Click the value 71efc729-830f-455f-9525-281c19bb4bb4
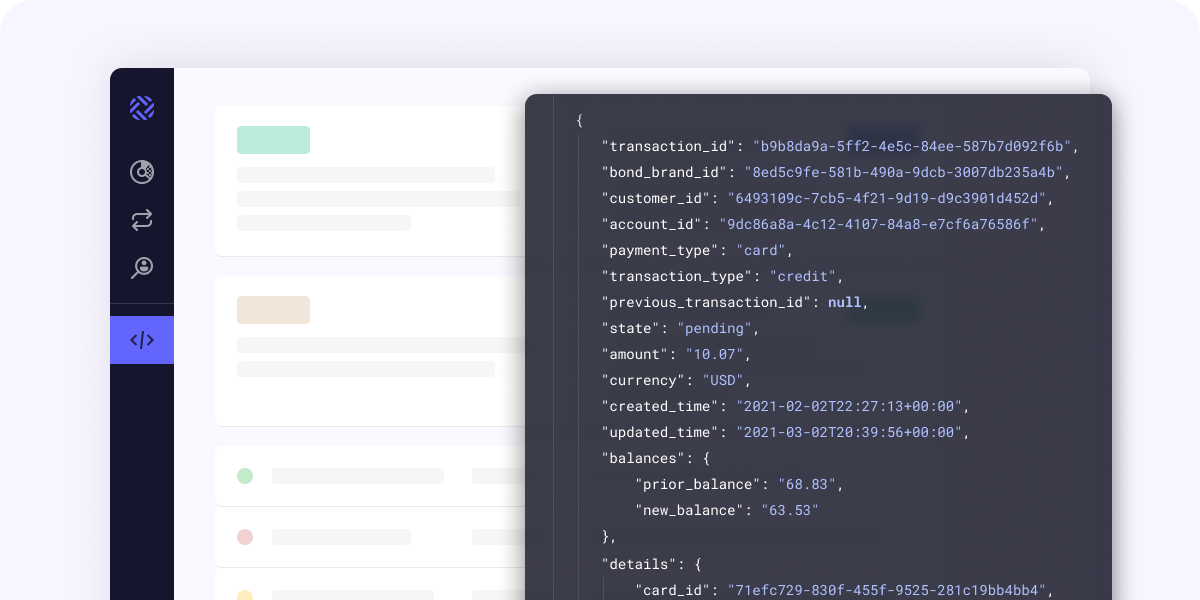Image resolution: width=1200 pixels, height=600 pixels. (887, 590)
